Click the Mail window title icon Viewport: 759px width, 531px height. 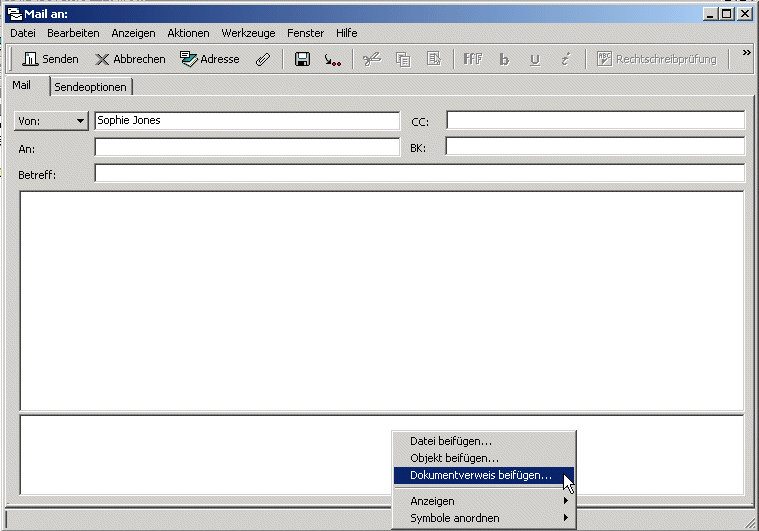pyautogui.click(x=15, y=14)
